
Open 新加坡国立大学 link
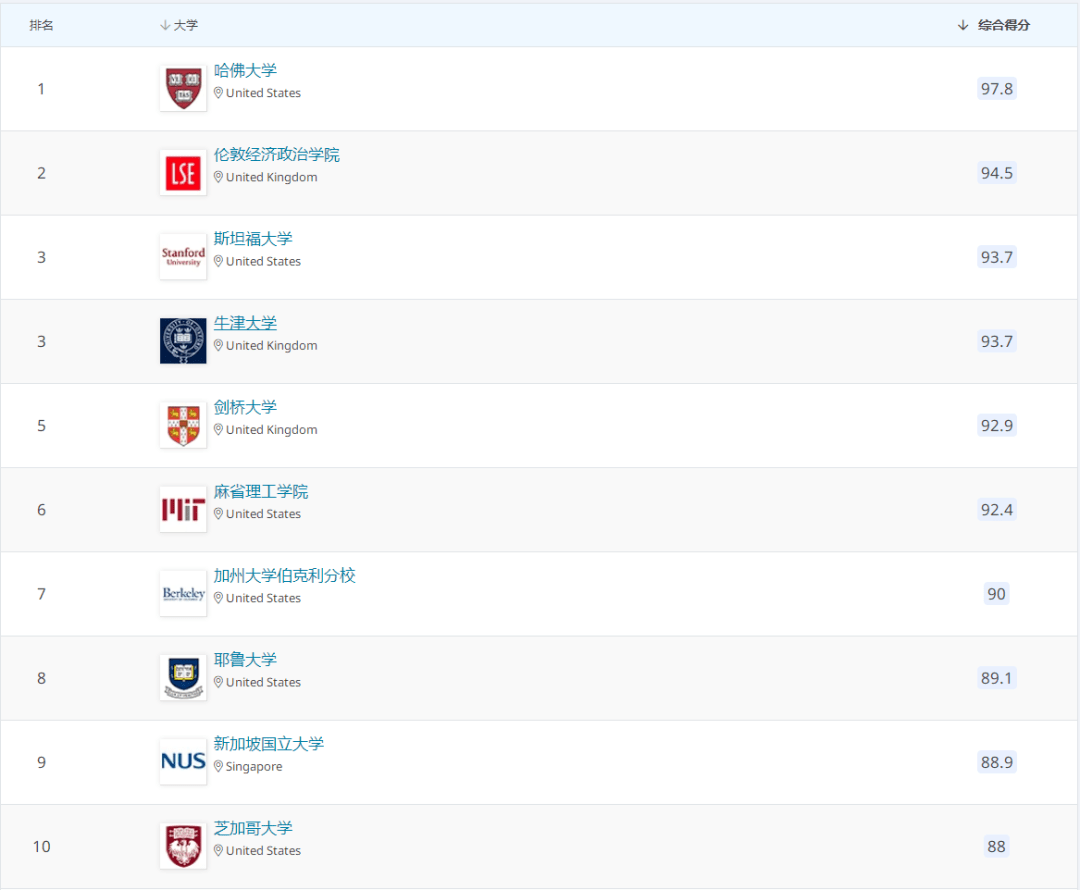(x=269, y=743)
